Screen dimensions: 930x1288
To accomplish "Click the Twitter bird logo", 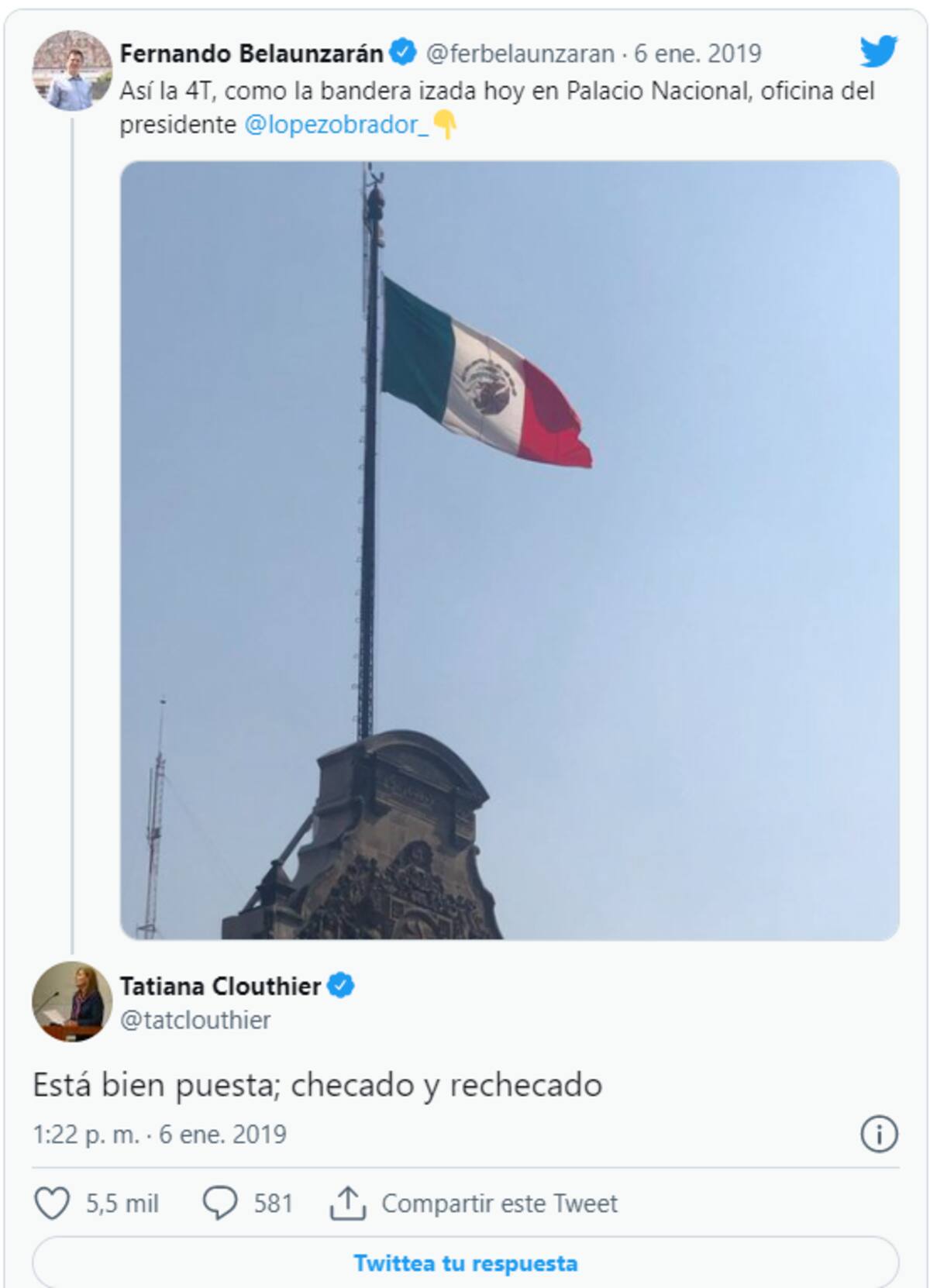I will pyautogui.click(x=879, y=52).
